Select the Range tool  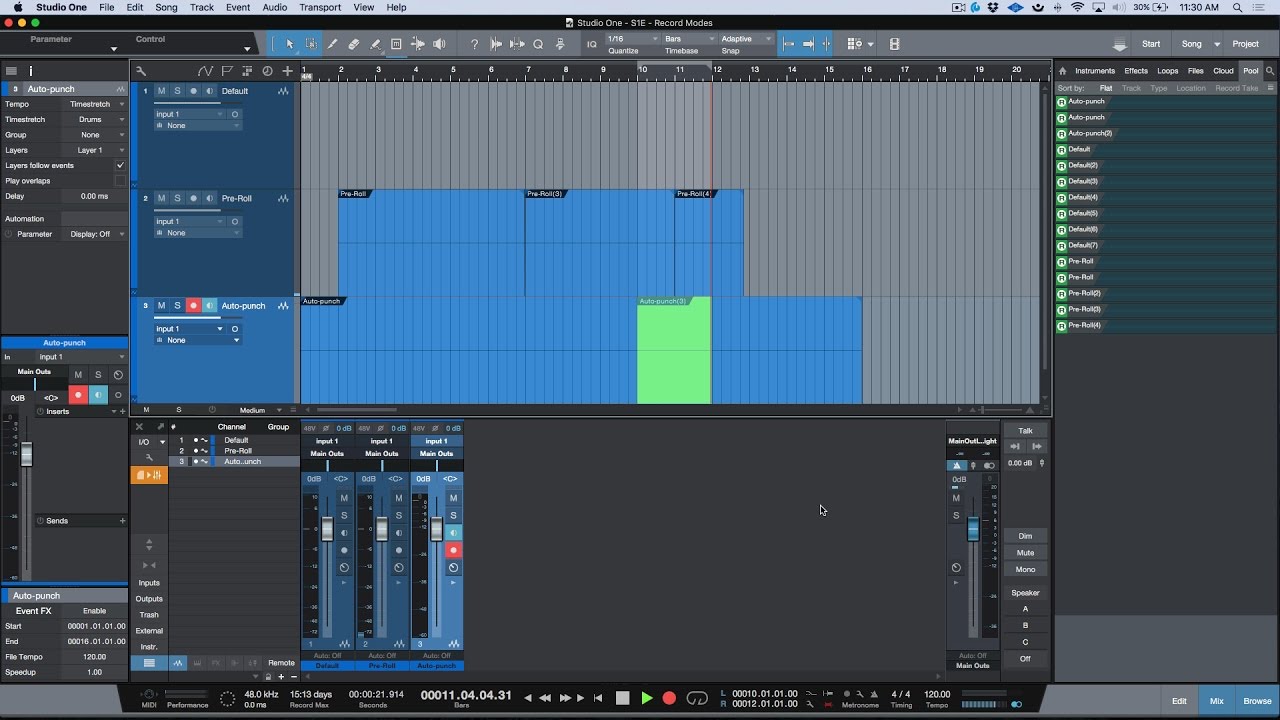coord(311,44)
